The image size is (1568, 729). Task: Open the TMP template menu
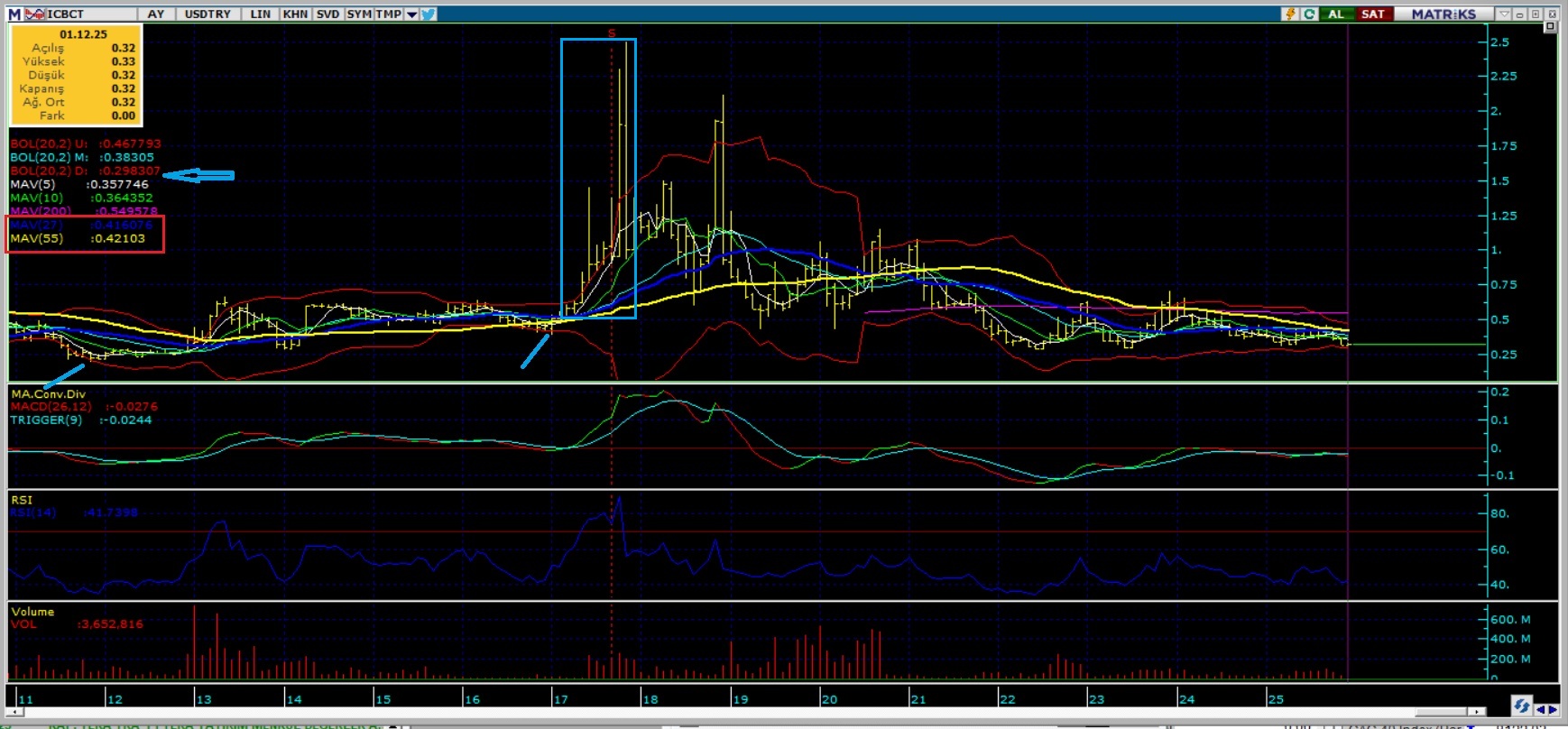point(388,14)
